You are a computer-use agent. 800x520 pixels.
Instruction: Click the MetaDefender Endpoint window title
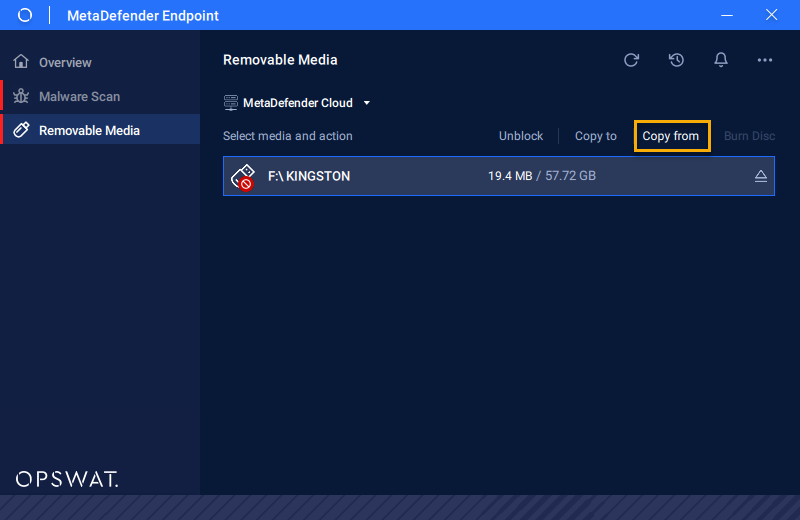[x=143, y=16]
